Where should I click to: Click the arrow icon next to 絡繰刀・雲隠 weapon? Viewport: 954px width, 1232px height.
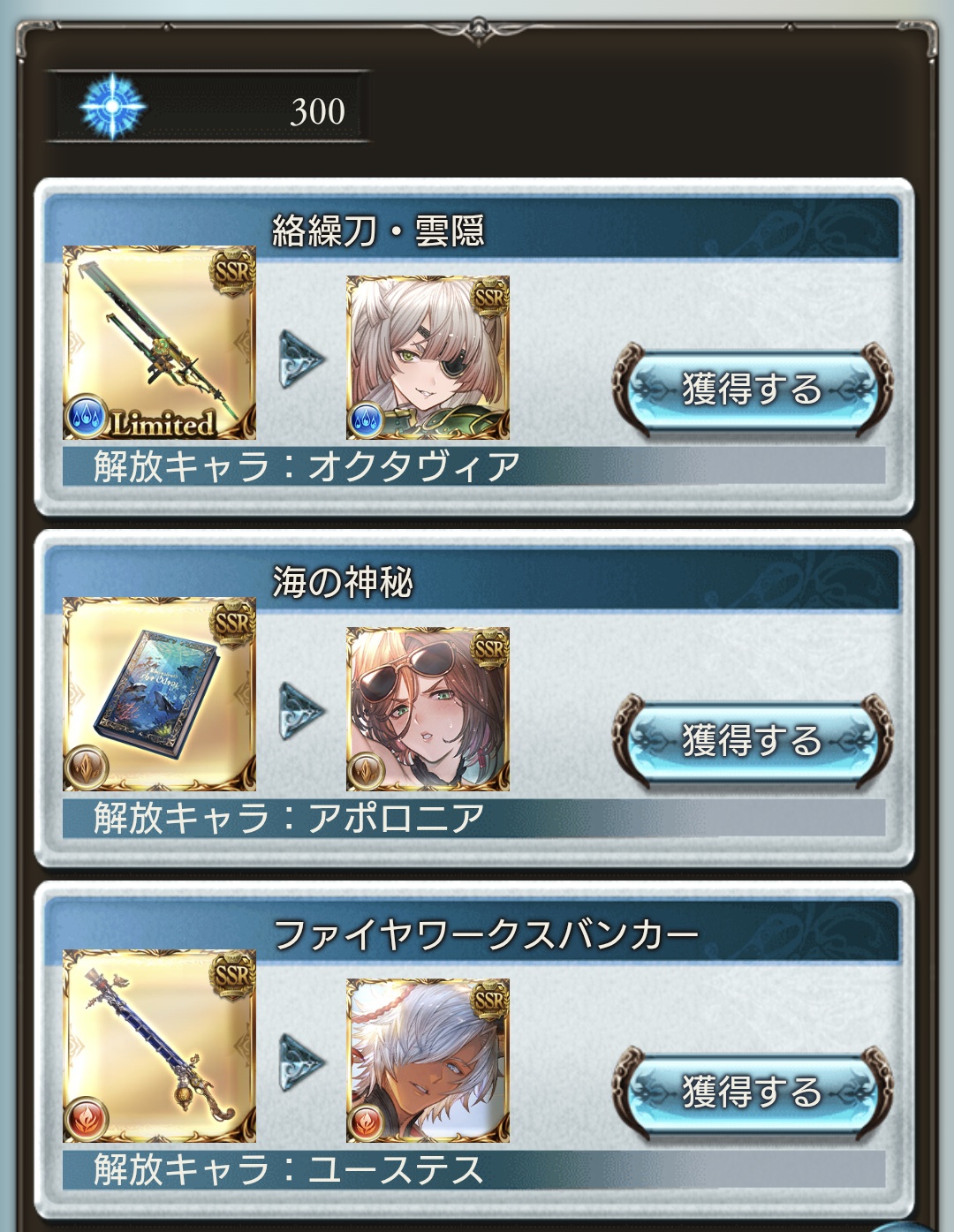click(x=303, y=359)
